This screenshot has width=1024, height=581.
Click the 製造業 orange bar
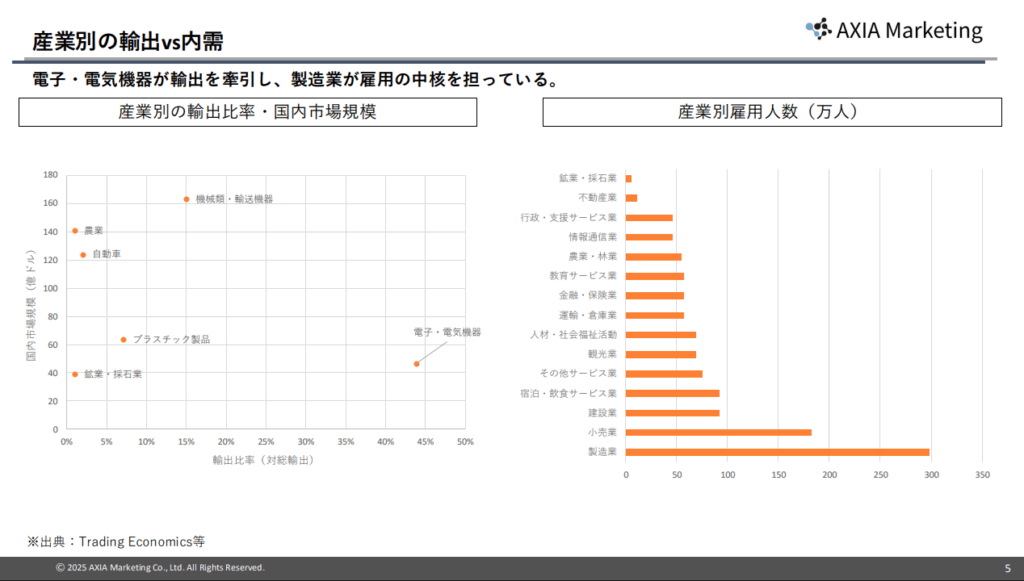[777, 452]
